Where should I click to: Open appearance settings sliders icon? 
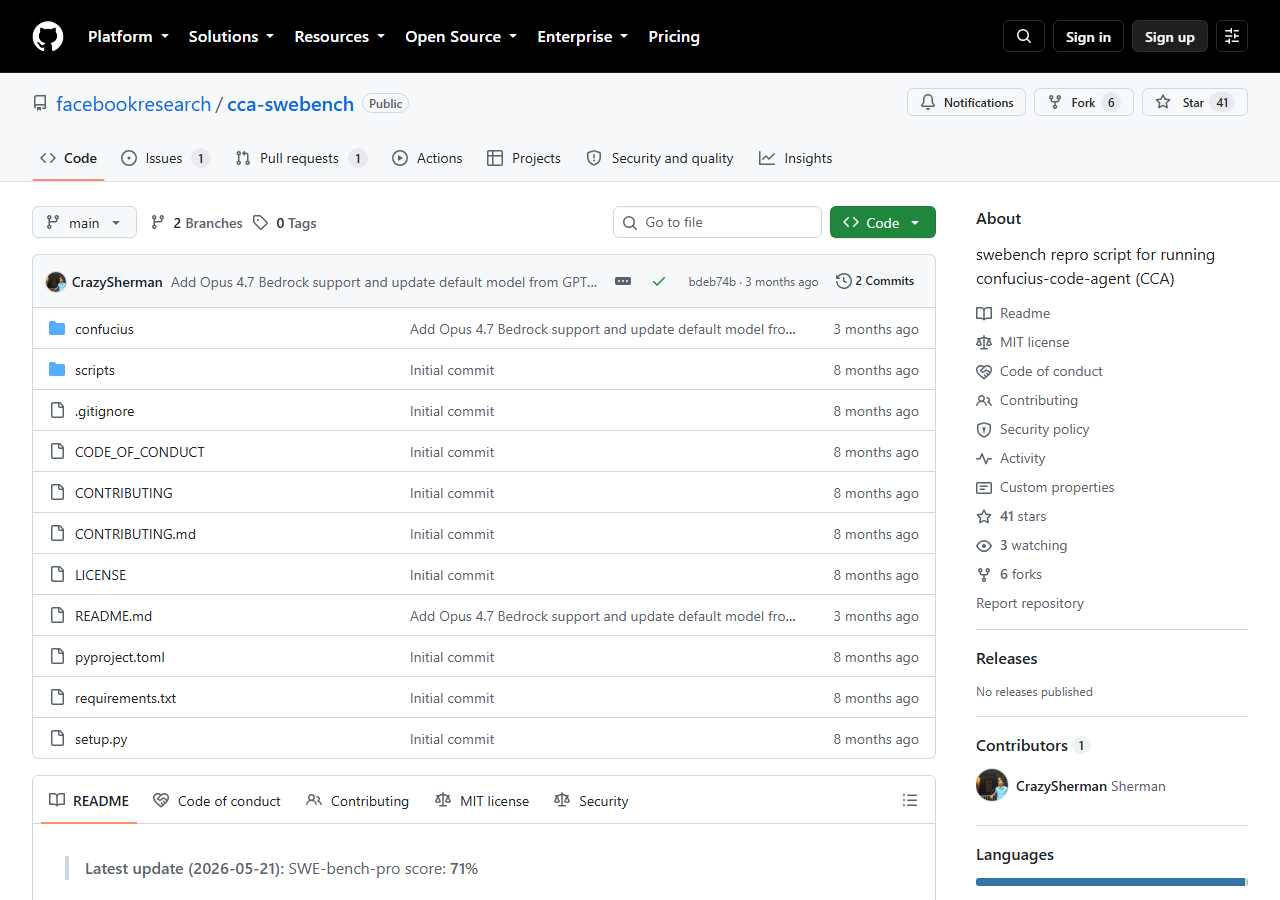point(1232,36)
